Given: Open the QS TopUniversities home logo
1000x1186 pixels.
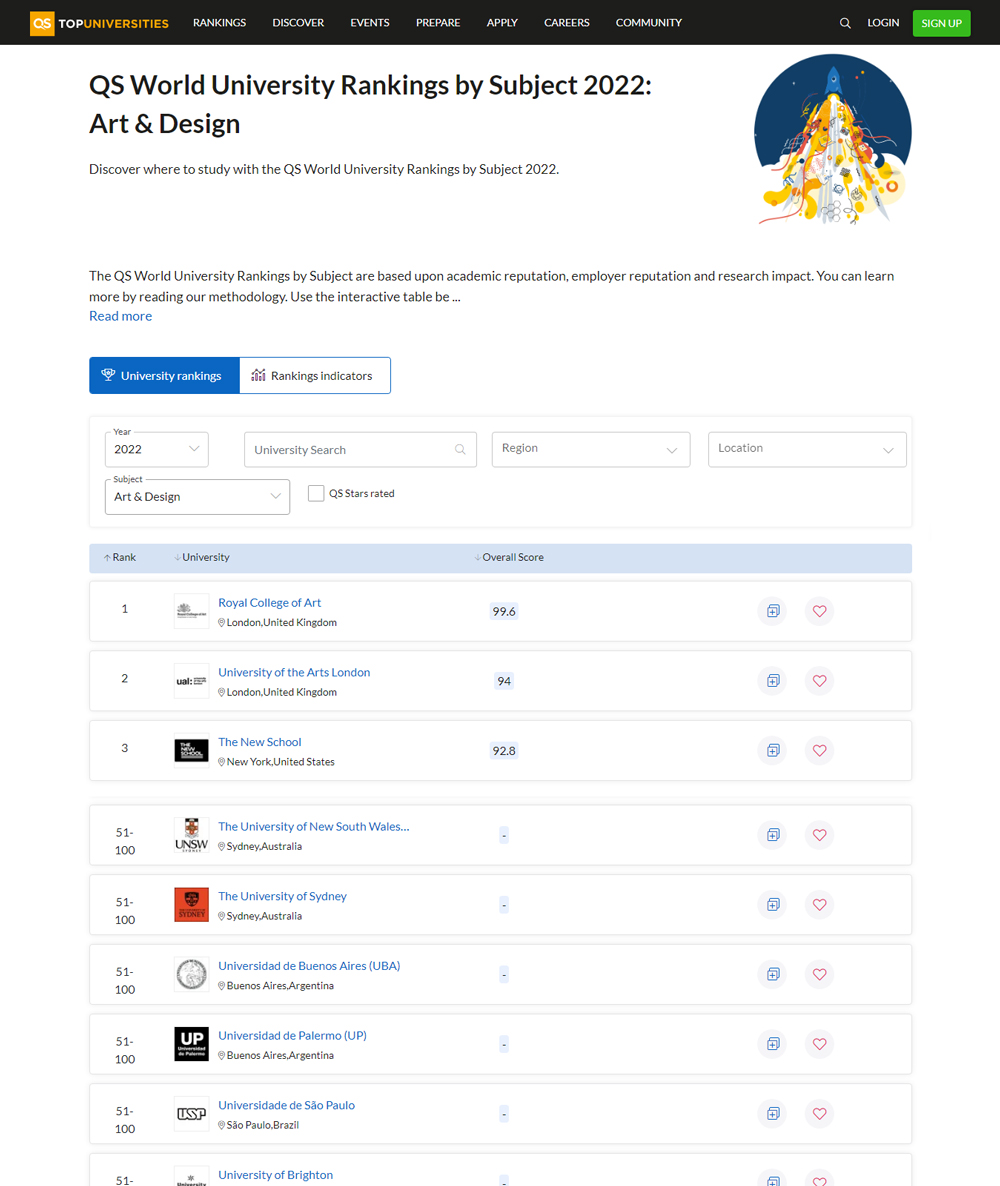Looking at the screenshot, I should (x=99, y=23).
